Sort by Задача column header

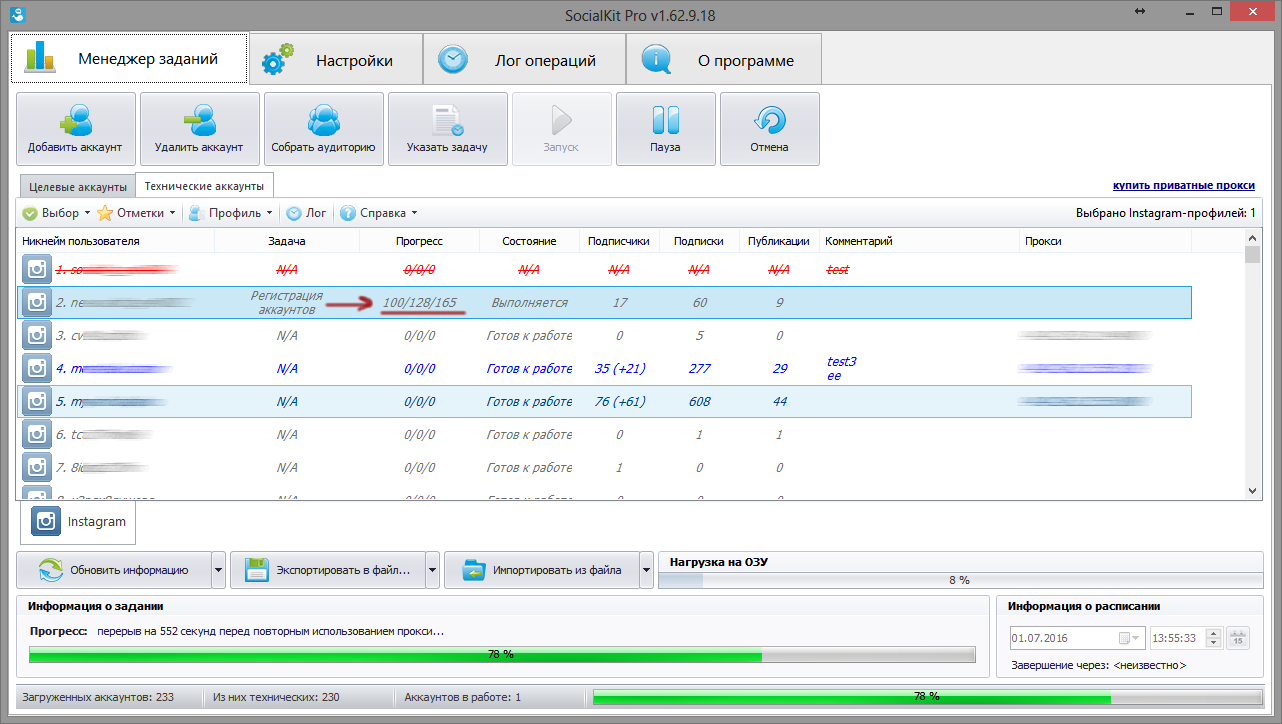(x=287, y=241)
